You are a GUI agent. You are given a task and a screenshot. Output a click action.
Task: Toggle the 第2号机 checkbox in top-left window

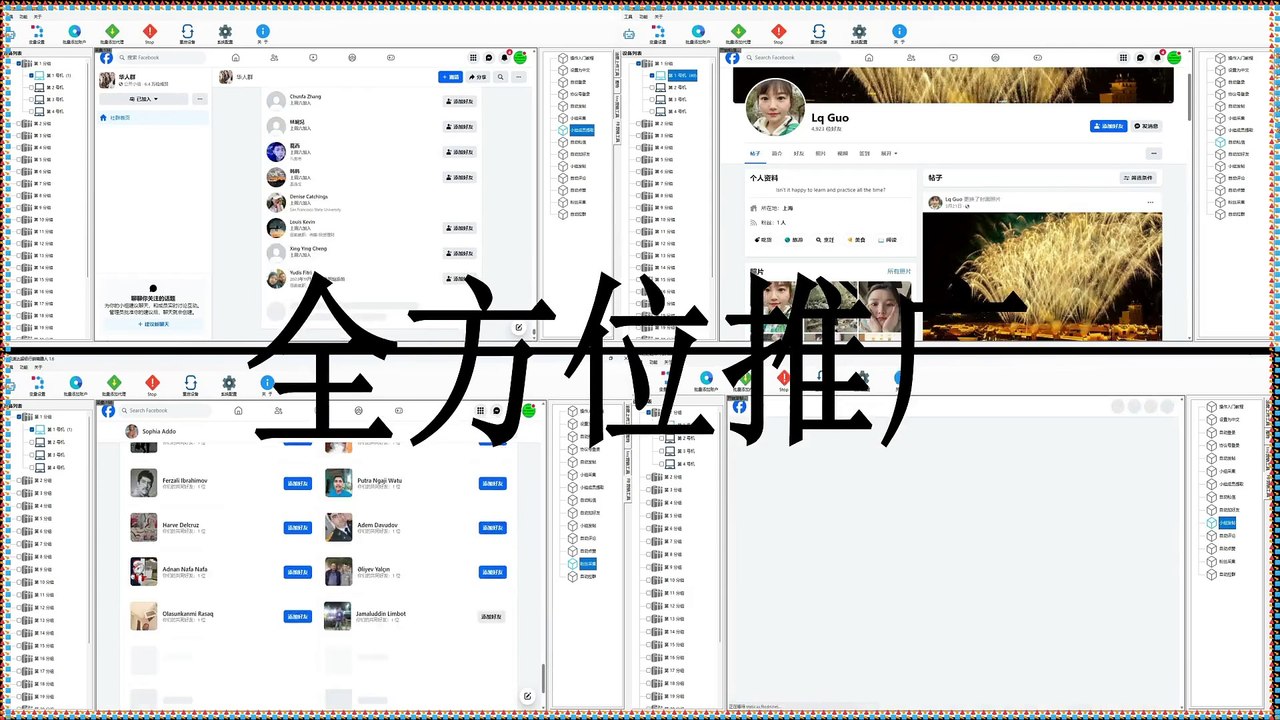[x=31, y=88]
